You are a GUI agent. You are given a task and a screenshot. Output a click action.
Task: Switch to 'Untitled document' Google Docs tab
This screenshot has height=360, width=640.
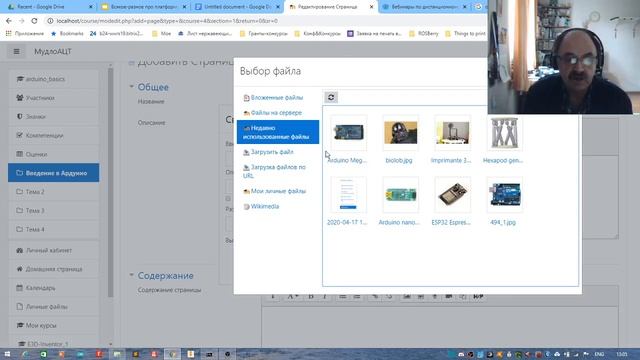(x=237, y=7)
